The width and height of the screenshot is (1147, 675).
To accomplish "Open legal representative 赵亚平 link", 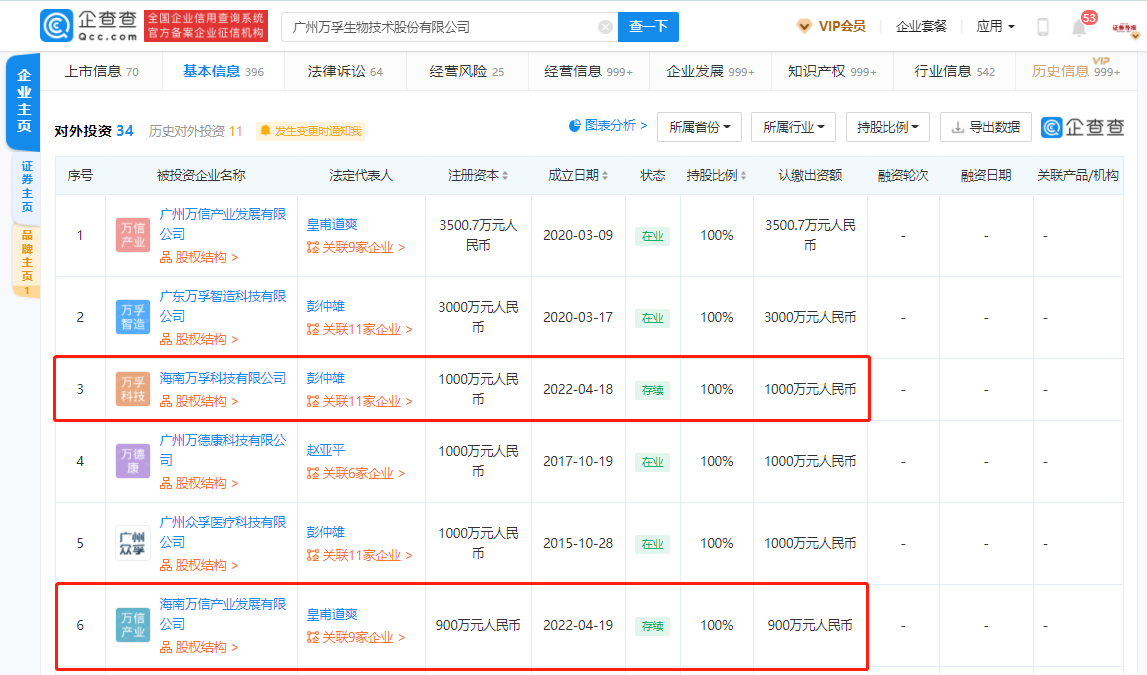I will pyautogui.click(x=326, y=450).
